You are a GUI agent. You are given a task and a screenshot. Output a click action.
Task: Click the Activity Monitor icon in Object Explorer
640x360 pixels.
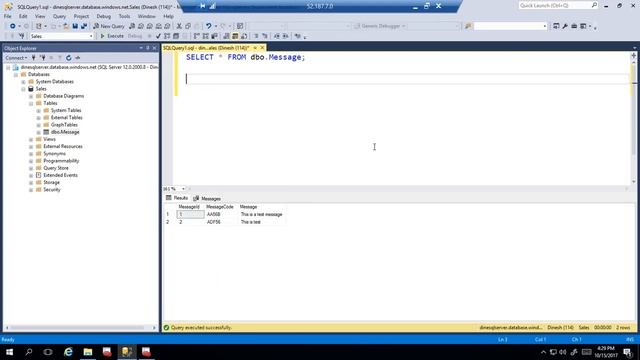pos(78,58)
